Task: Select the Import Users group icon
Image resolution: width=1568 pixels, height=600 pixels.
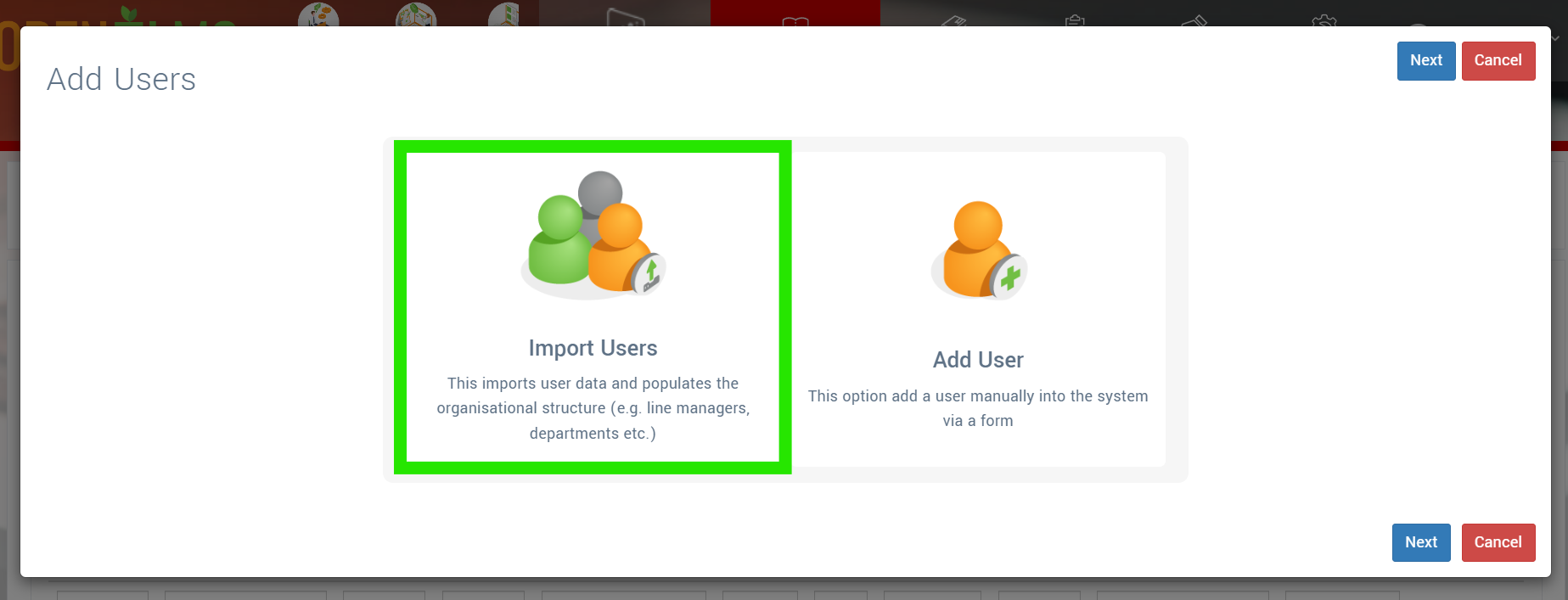Action: click(x=593, y=235)
